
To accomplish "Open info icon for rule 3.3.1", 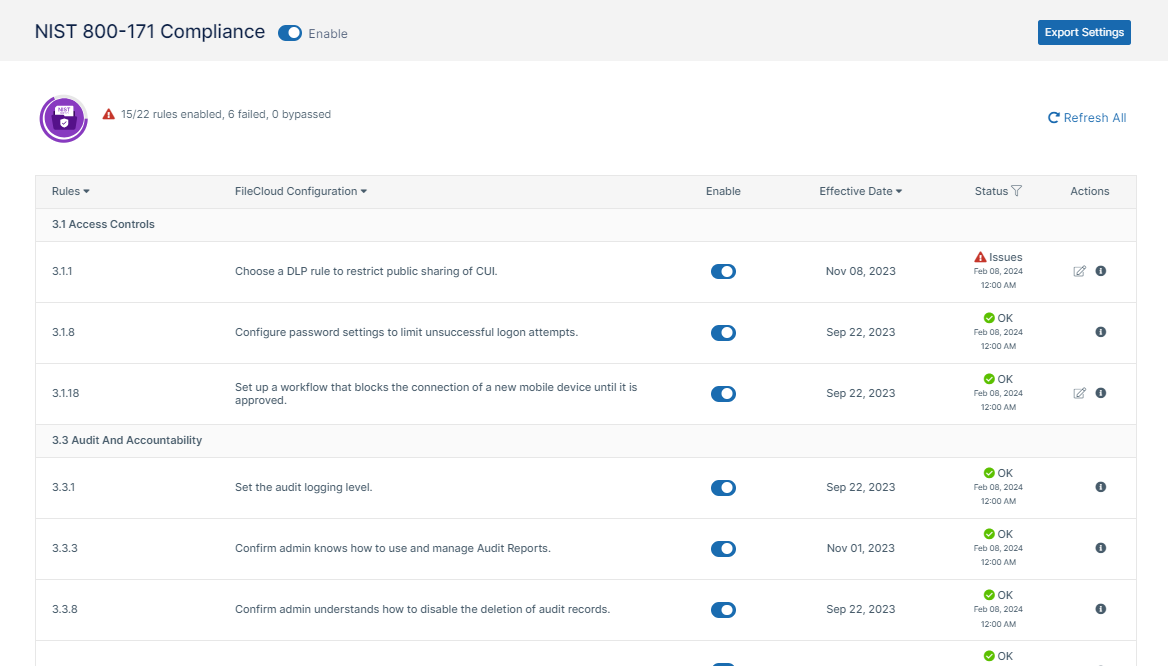I will coord(1101,487).
